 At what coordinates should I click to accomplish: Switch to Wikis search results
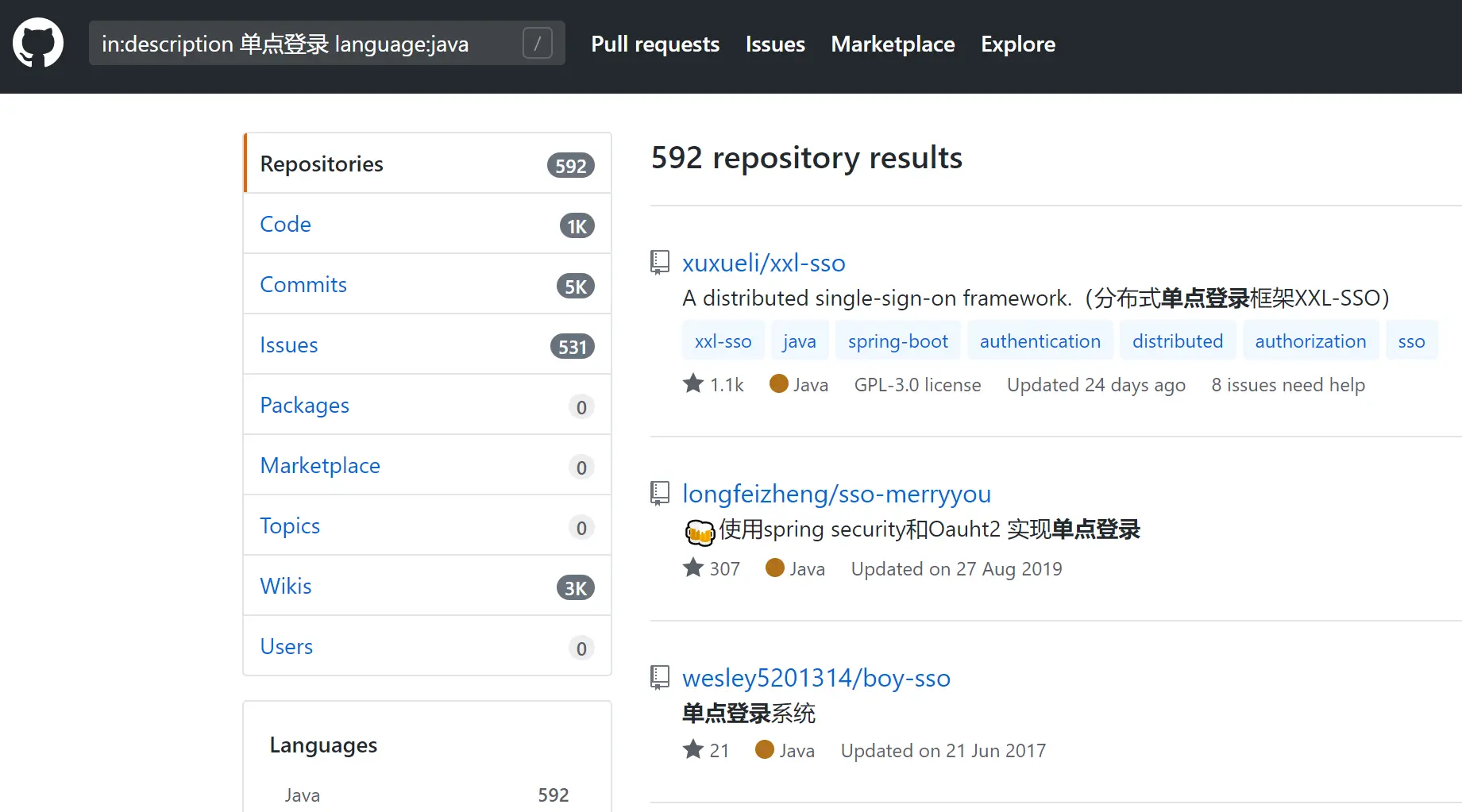click(286, 586)
